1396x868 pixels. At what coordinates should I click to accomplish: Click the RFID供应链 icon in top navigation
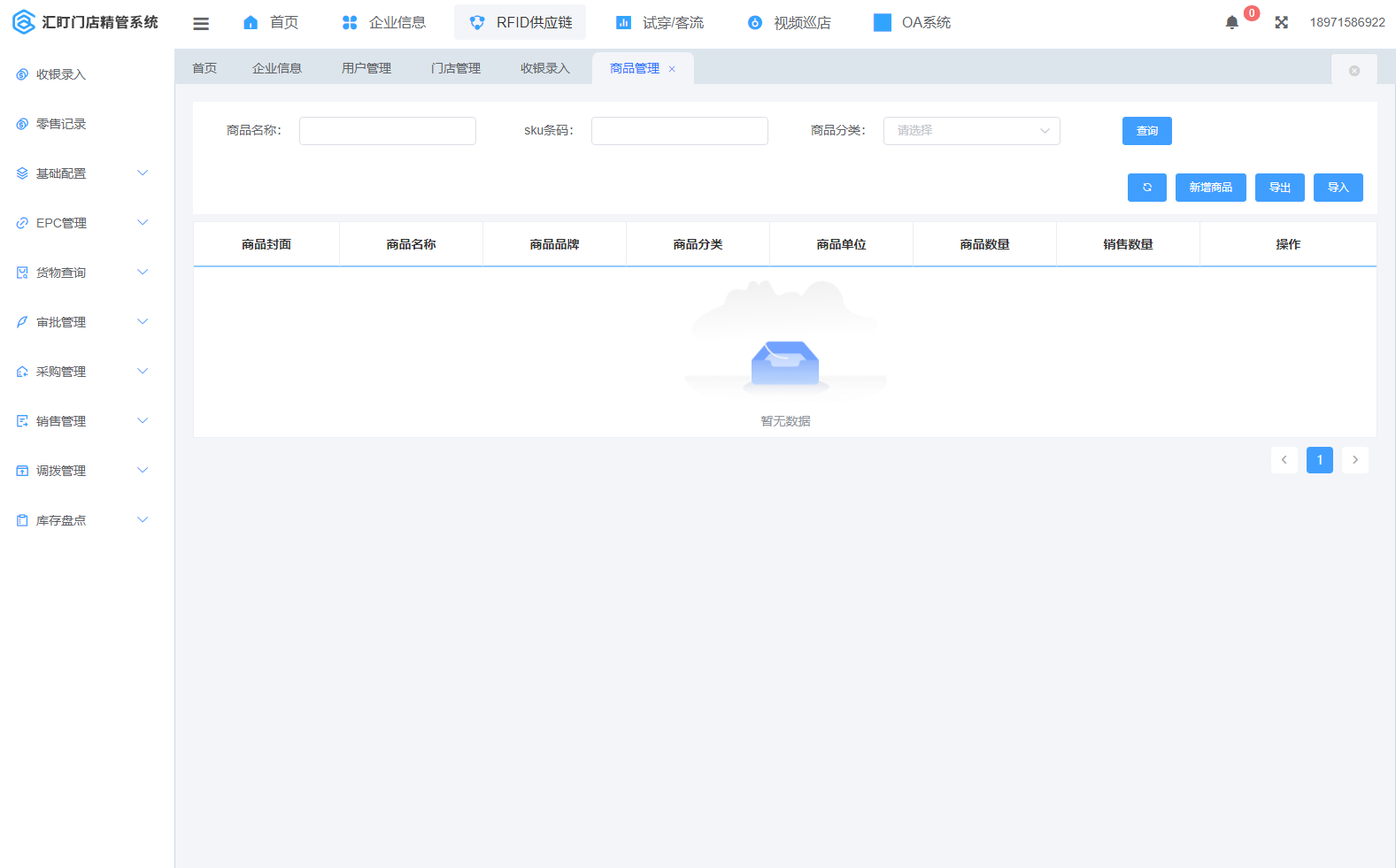(477, 23)
